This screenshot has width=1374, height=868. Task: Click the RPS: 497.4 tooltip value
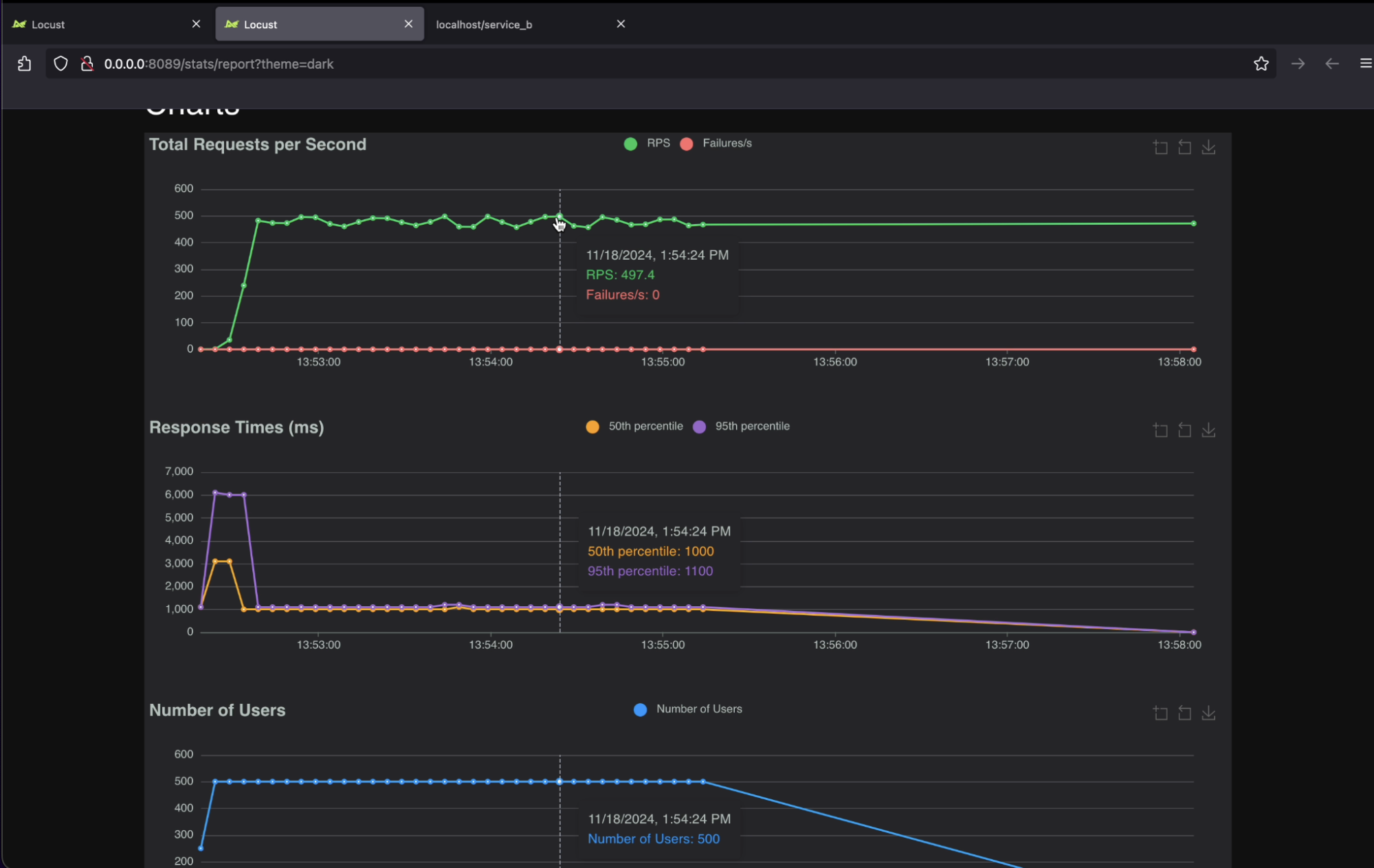pos(620,275)
